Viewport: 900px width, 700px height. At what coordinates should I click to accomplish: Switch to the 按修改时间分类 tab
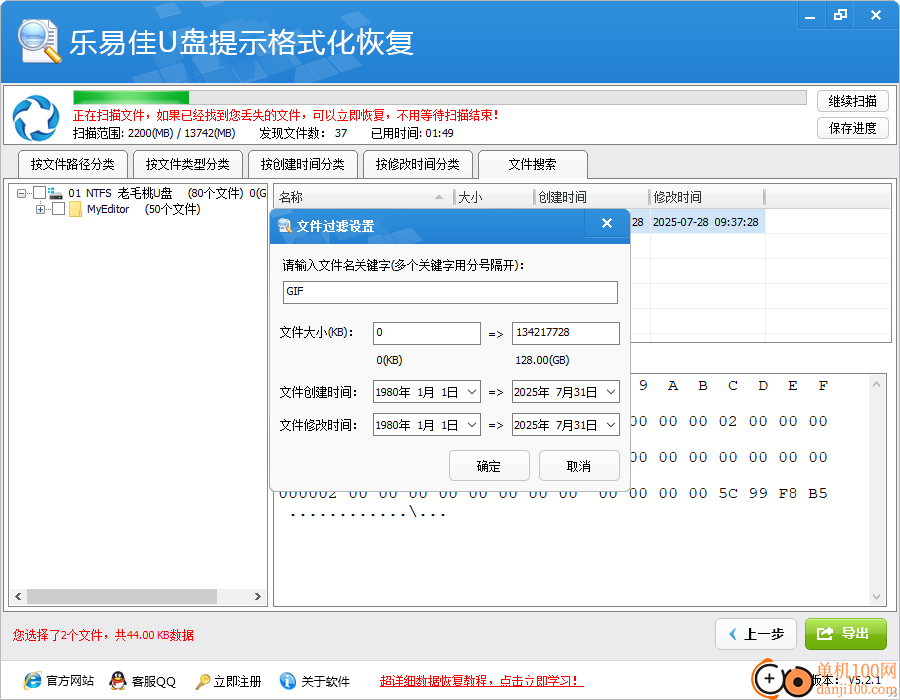click(417, 164)
